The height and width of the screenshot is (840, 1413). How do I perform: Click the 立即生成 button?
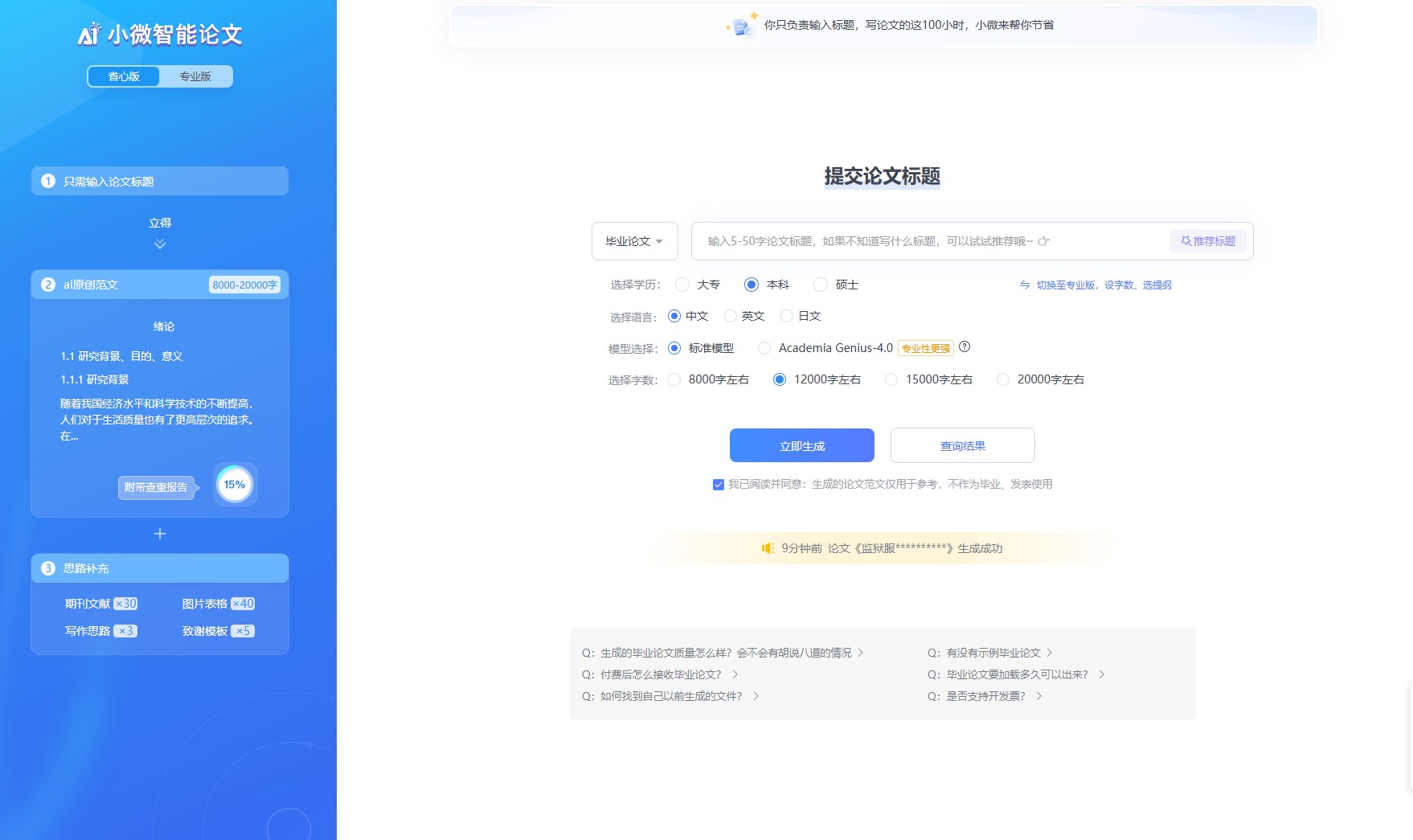[x=801, y=445]
